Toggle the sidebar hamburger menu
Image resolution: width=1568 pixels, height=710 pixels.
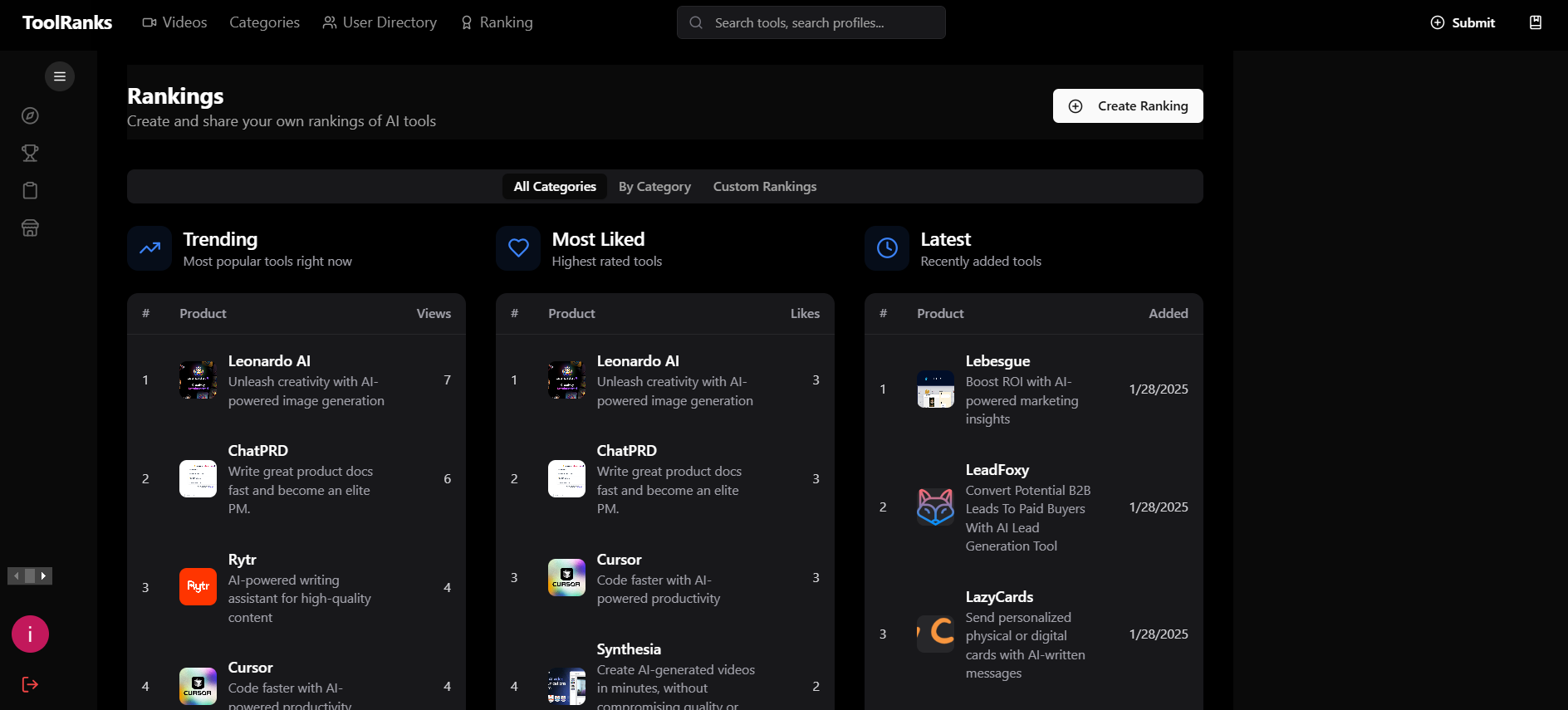click(60, 76)
